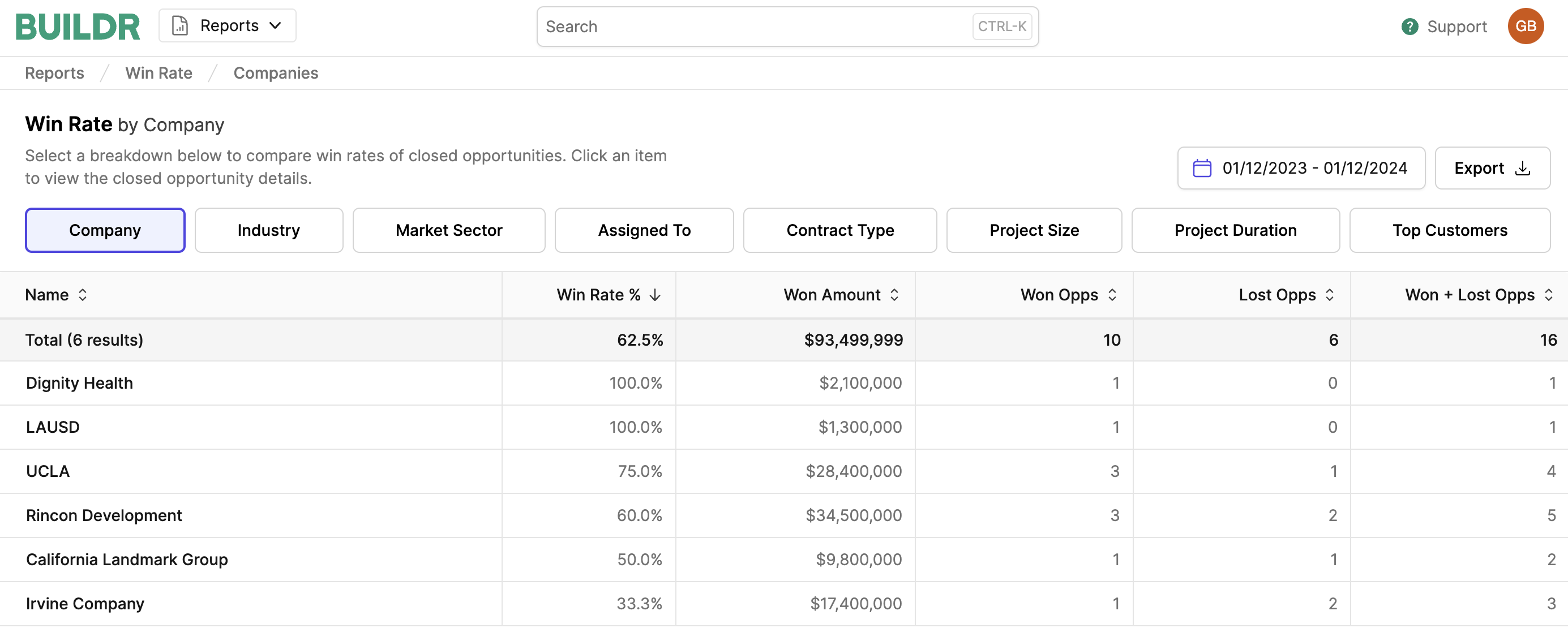The image size is (1568, 628).
Task: Switch to Market Sector breakdown
Action: (449, 230)
